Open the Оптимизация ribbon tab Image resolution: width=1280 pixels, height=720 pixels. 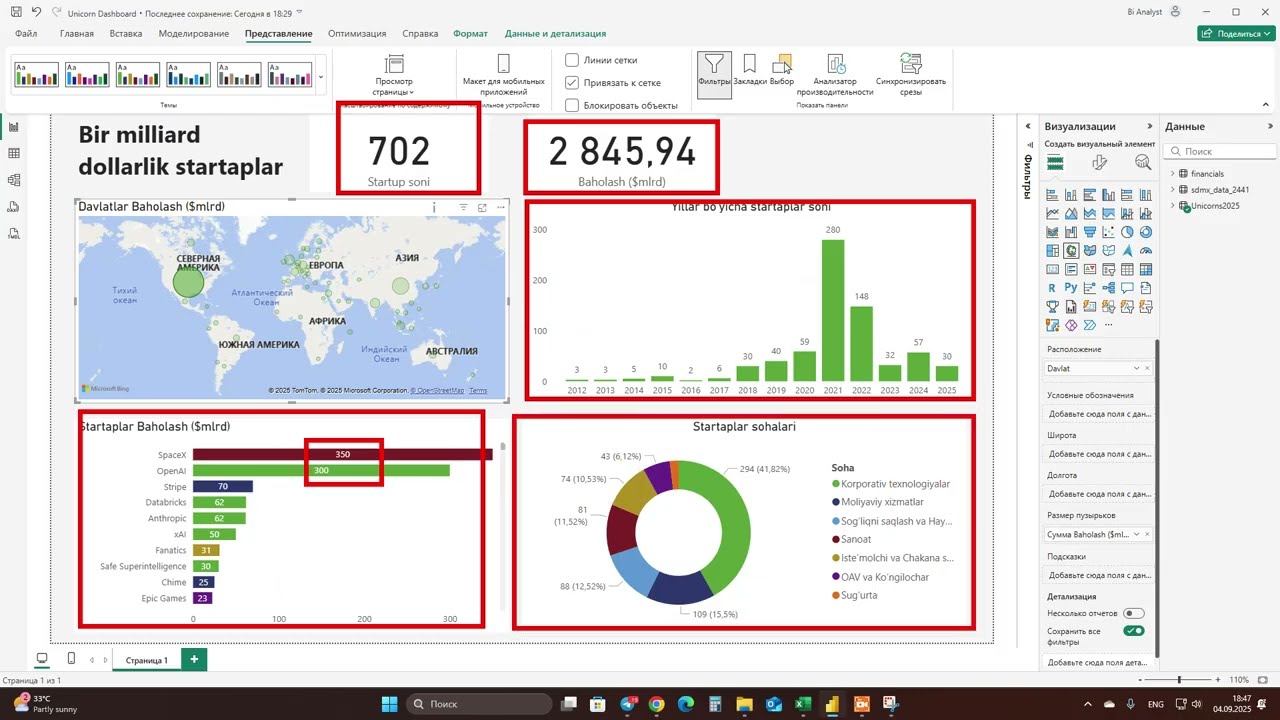pos(357,33)
